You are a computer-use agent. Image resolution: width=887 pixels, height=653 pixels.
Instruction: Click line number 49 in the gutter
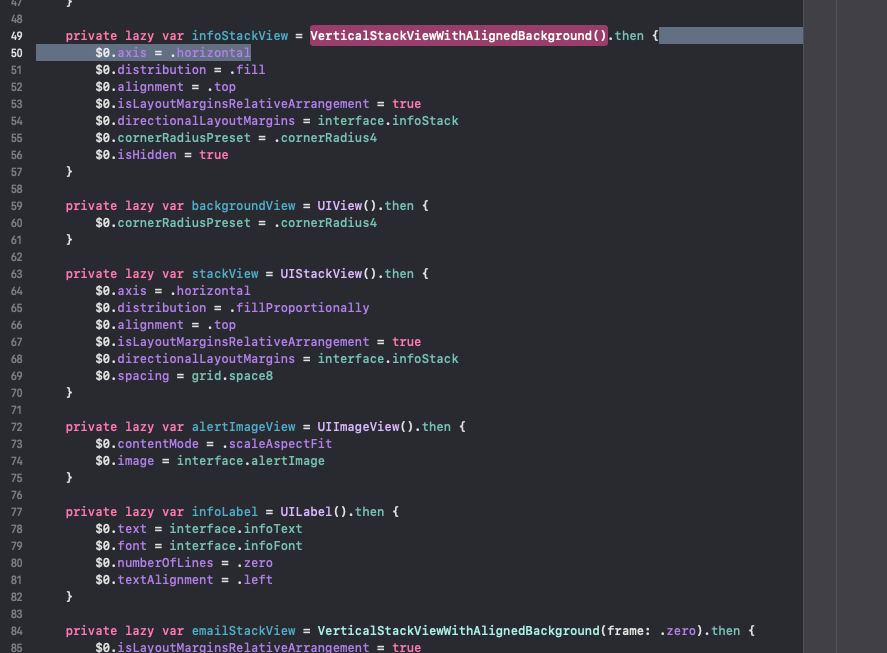(x=16, y=36)
